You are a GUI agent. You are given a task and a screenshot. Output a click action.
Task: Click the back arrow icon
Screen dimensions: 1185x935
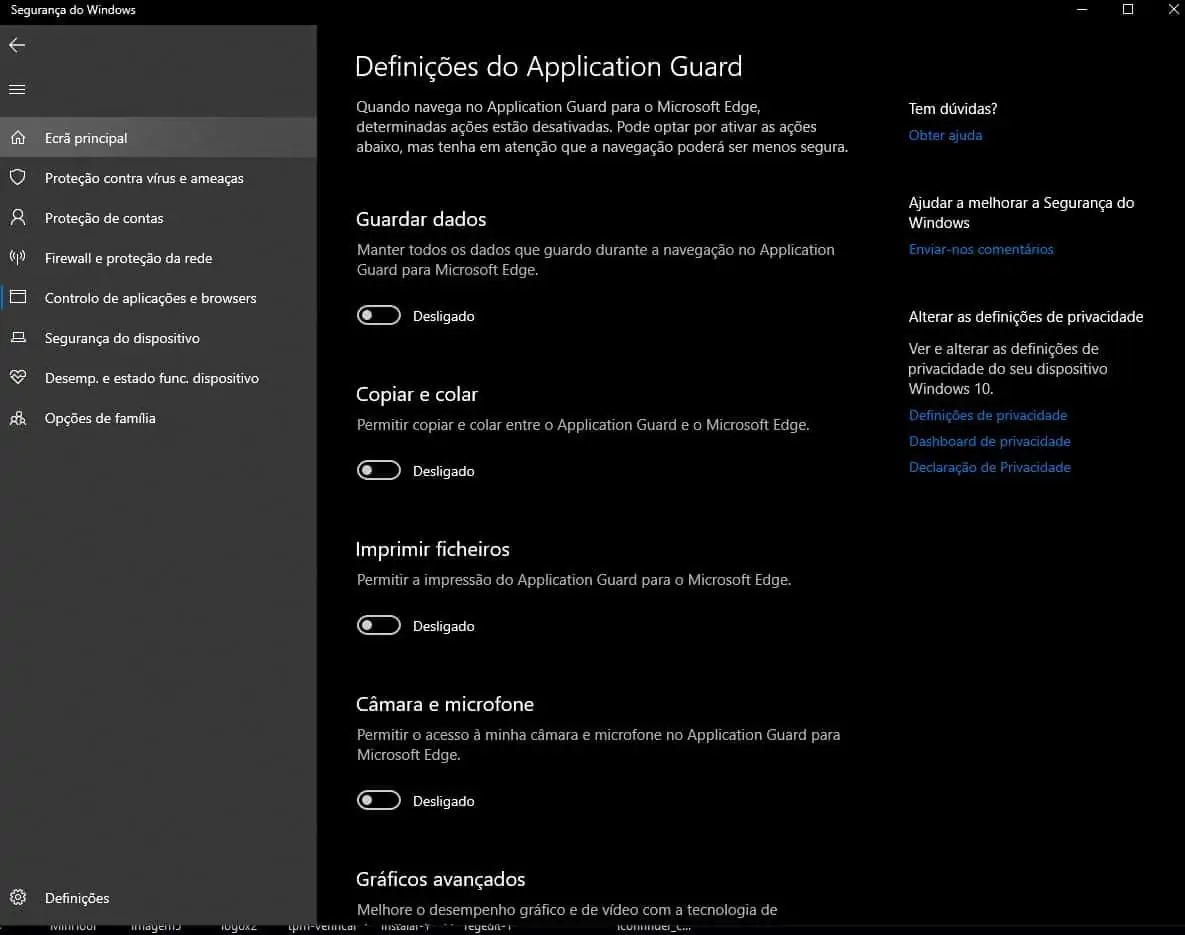coord(17,45)
